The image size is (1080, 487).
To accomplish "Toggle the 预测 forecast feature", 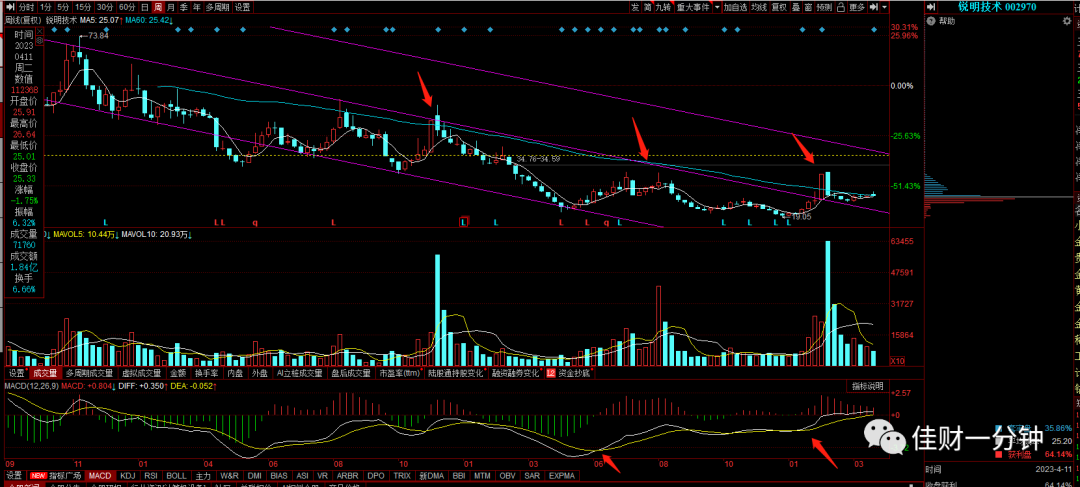I will [824, 7].
